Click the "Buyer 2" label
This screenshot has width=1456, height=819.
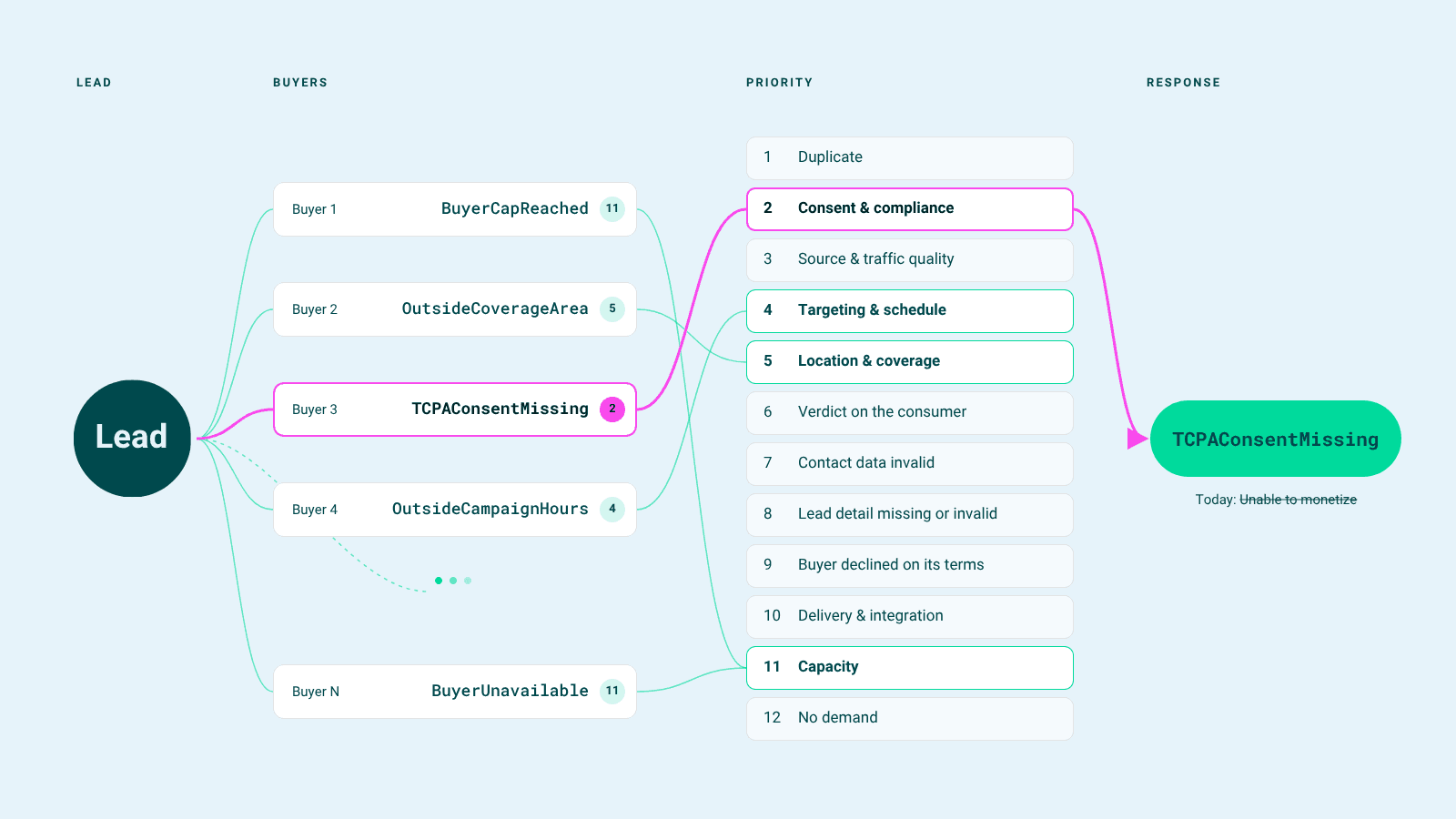[x=315, y=309]
